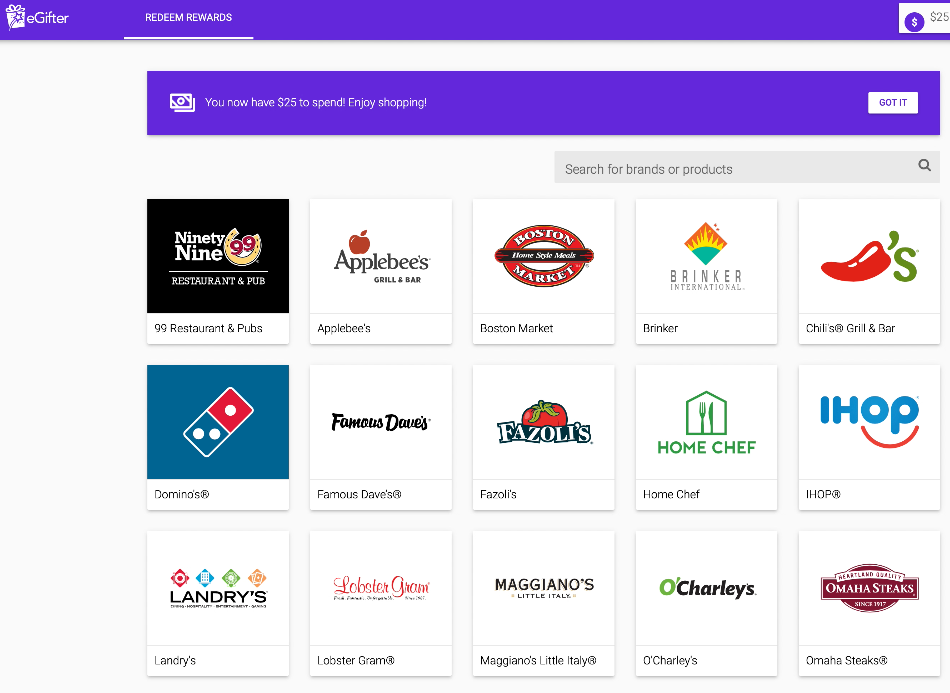Click the 'Lobster Gram®' text label
Image resolution: width=950 pixels, height=693 pixels.
(356, 660)
